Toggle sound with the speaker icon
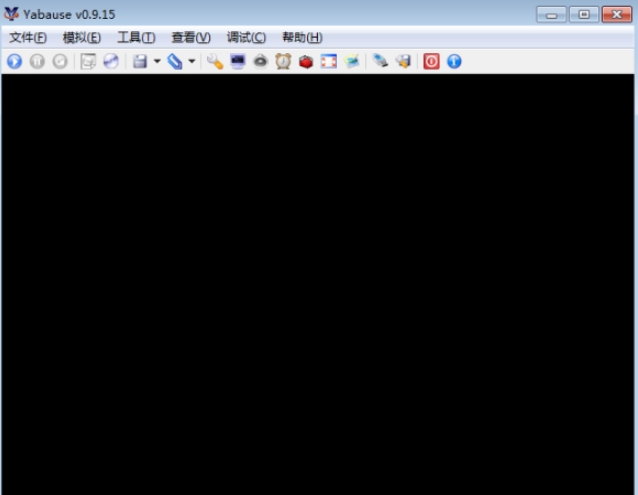 click(260, 61)
